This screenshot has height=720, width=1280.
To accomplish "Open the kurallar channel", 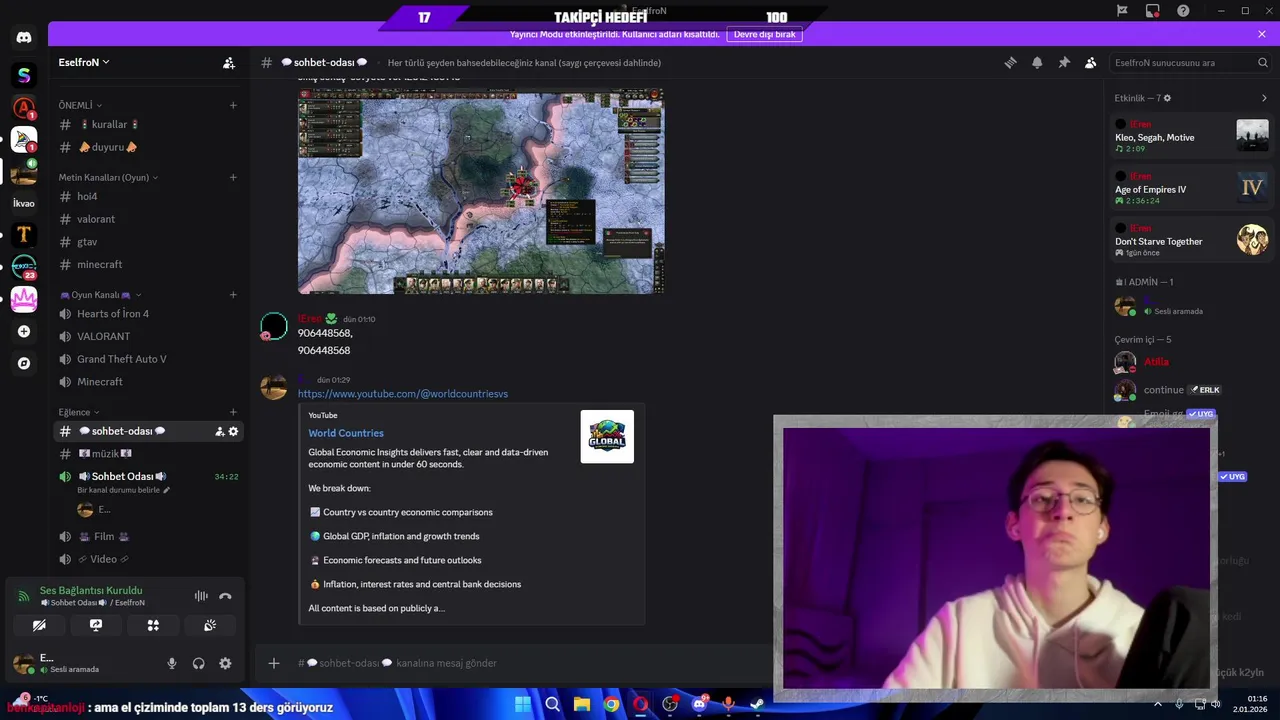I will pos(148,125).
